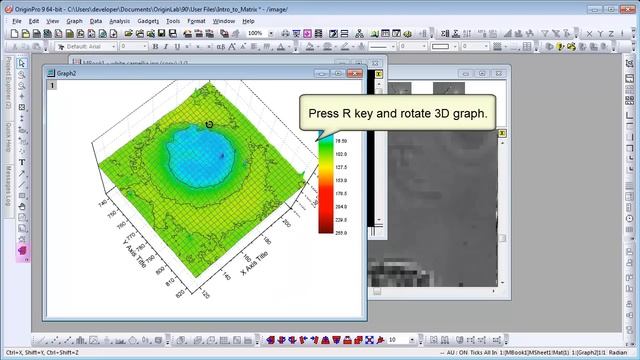Open the Gadgets menu
Screen dimensions: 640x360
click(x=148, y=21)
